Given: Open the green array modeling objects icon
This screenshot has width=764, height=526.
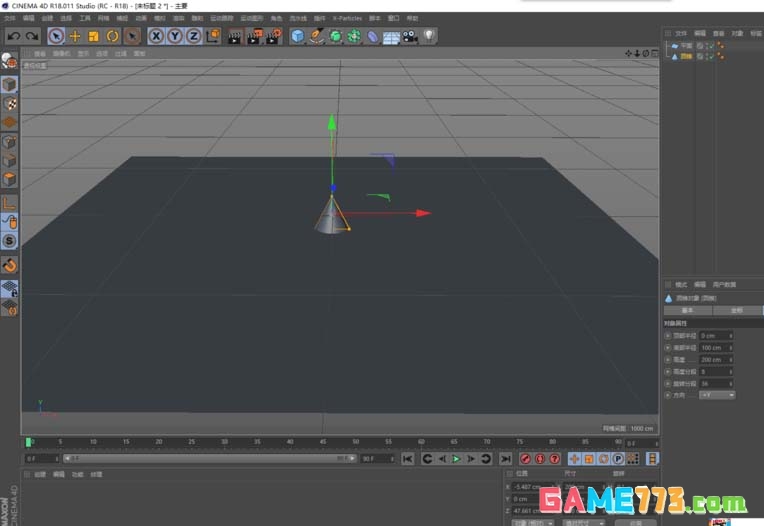Looking at the screenshot, I should 354,36.
